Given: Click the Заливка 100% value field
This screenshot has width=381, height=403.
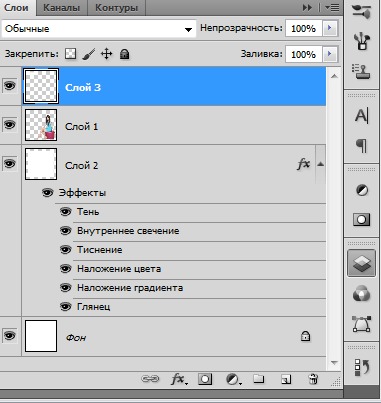Looking at the screenshot, I should (303, 54).
